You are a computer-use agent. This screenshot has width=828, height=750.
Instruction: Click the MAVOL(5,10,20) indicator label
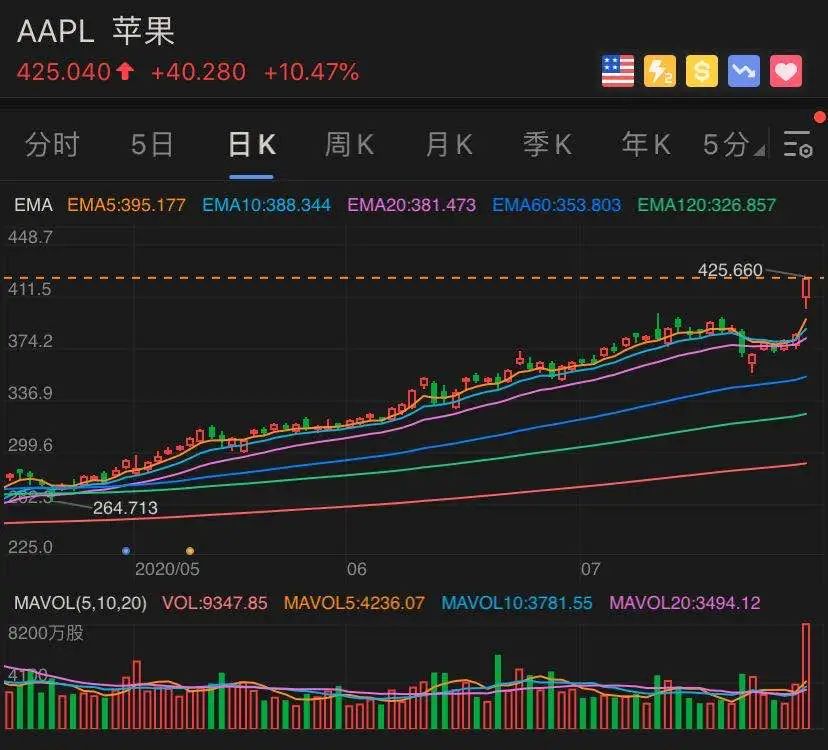pos(80,603)
